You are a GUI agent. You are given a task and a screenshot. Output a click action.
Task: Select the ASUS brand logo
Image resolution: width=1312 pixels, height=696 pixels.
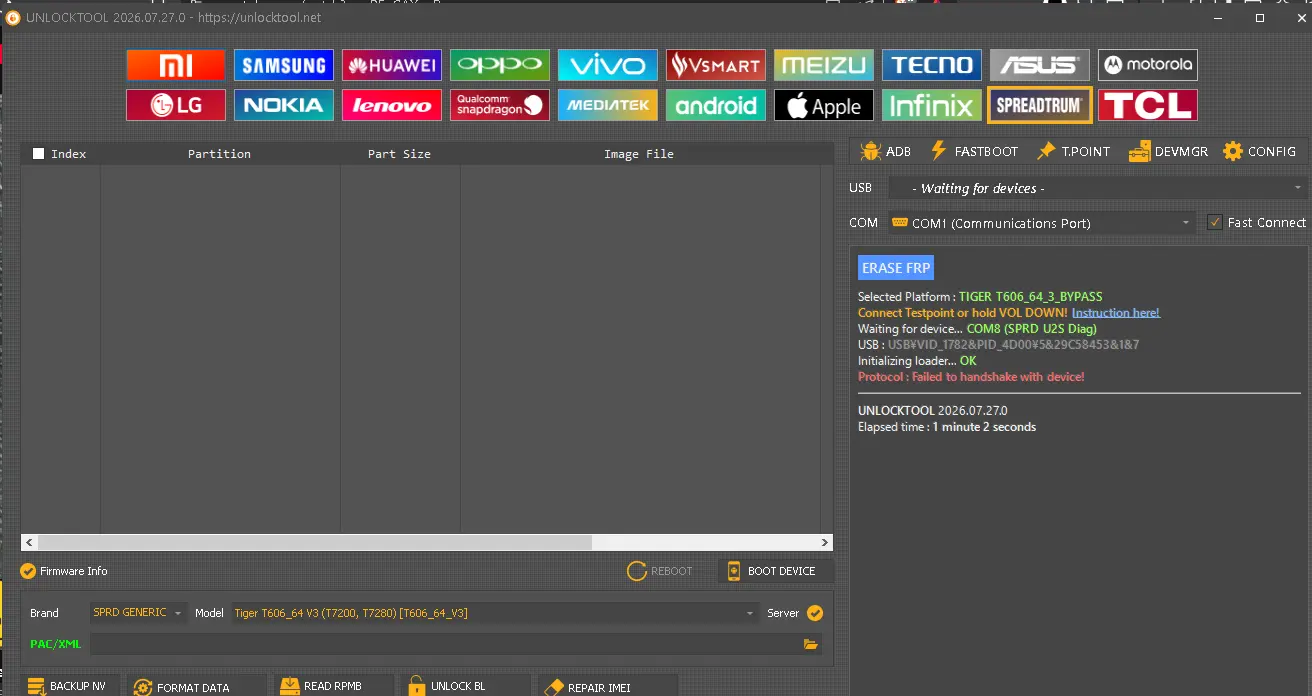[1040, 65]
